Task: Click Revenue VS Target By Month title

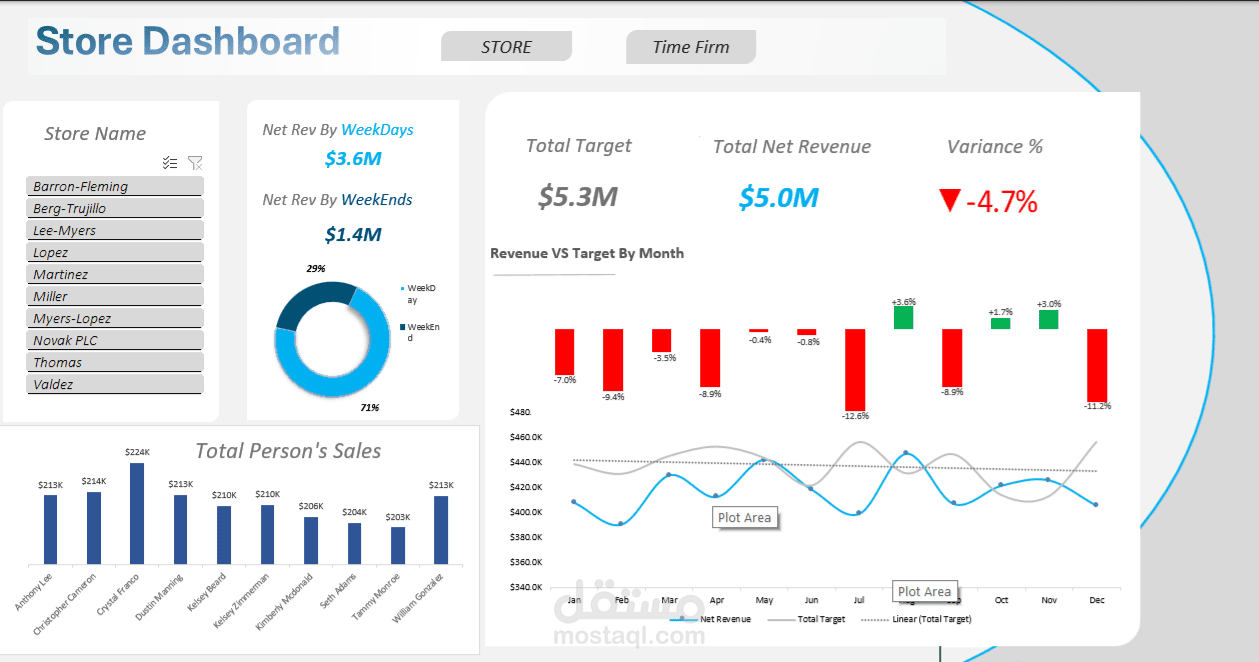Action: point(587,253)
